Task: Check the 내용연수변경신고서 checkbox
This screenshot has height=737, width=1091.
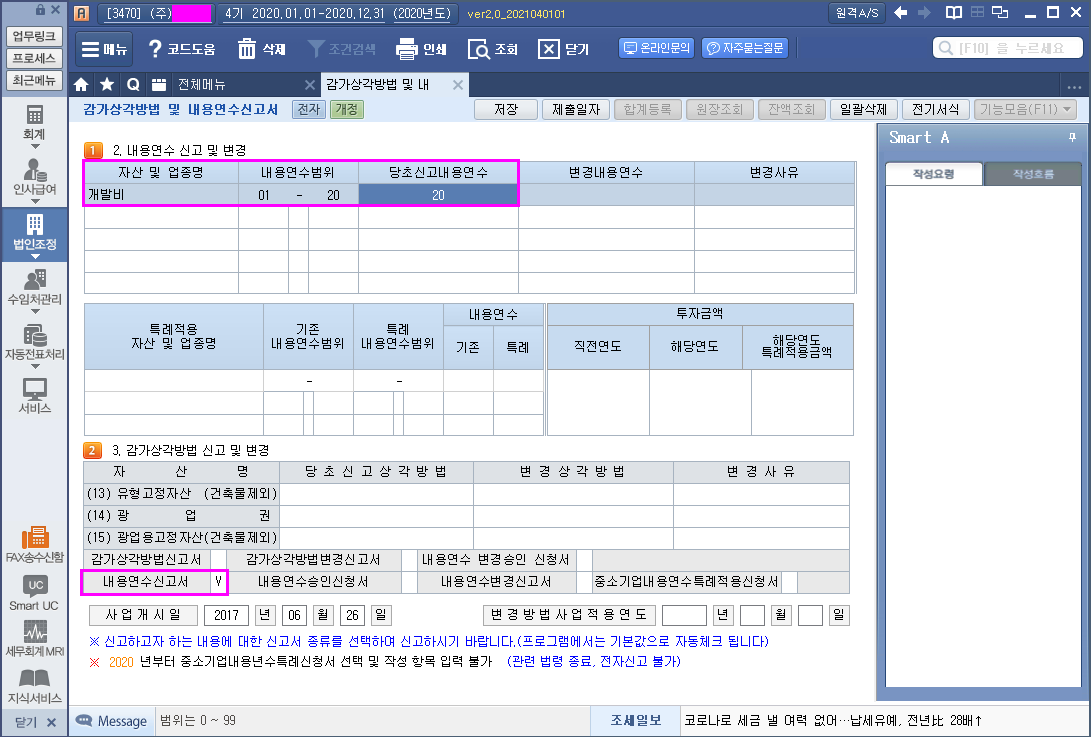Action: click(585, 581)
